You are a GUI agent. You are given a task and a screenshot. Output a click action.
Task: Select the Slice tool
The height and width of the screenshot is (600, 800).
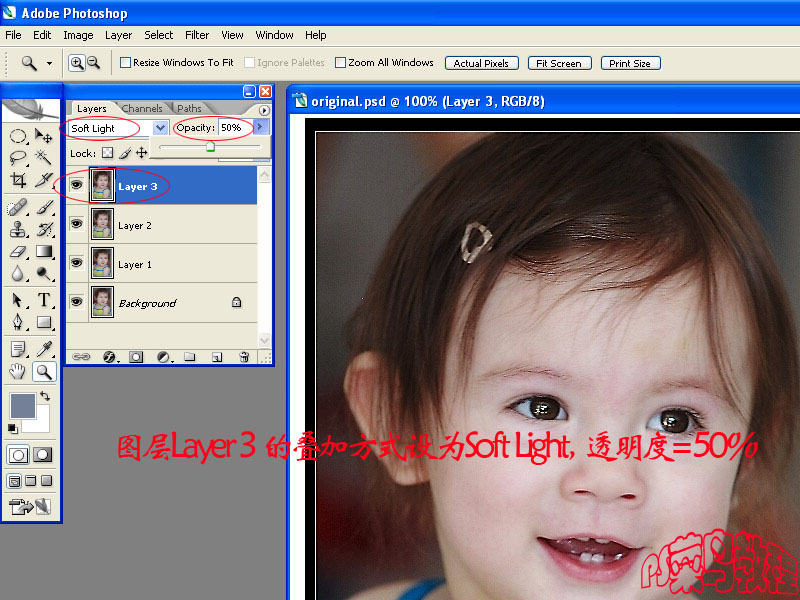coord(43,180)
